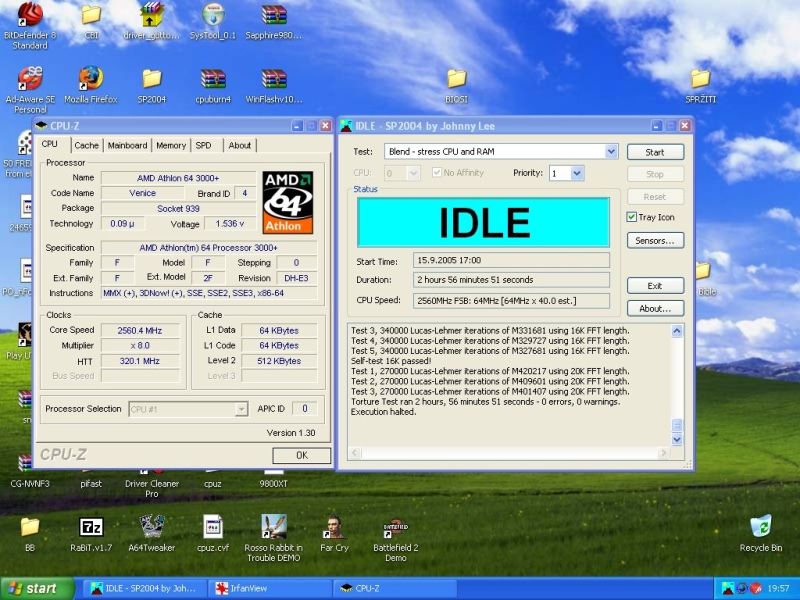The width and height of the screenshot is (800, 600).
Task: Open Battlefield 2 Demo shortcut
Action: point(395,527)
